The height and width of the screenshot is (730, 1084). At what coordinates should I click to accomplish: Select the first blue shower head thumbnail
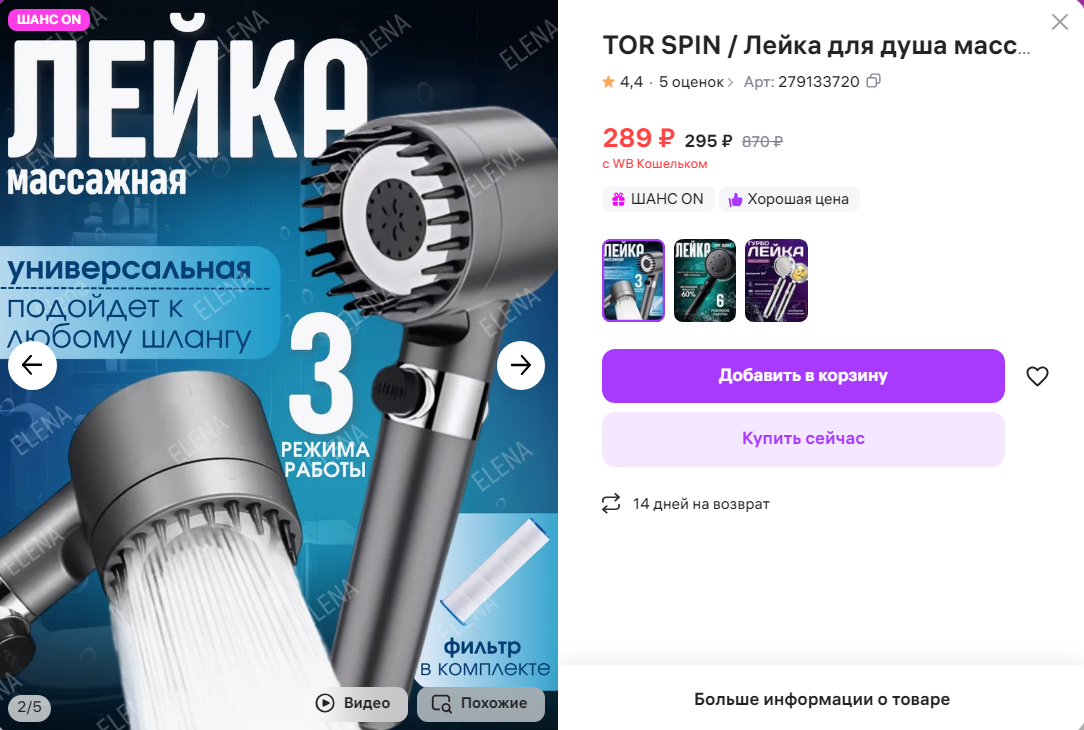[x=633, y=280]
